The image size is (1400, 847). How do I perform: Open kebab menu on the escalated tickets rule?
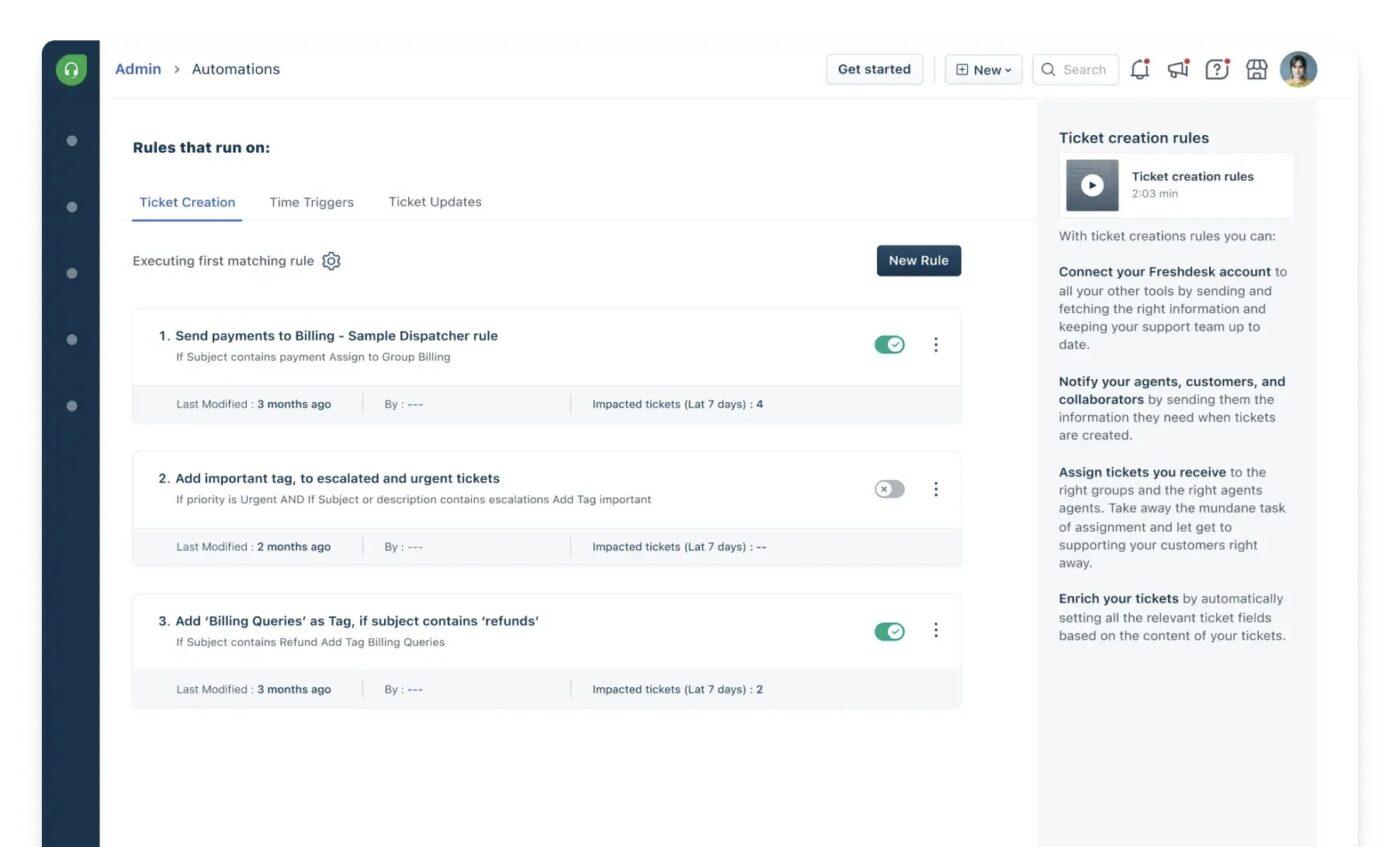[936, 489]
